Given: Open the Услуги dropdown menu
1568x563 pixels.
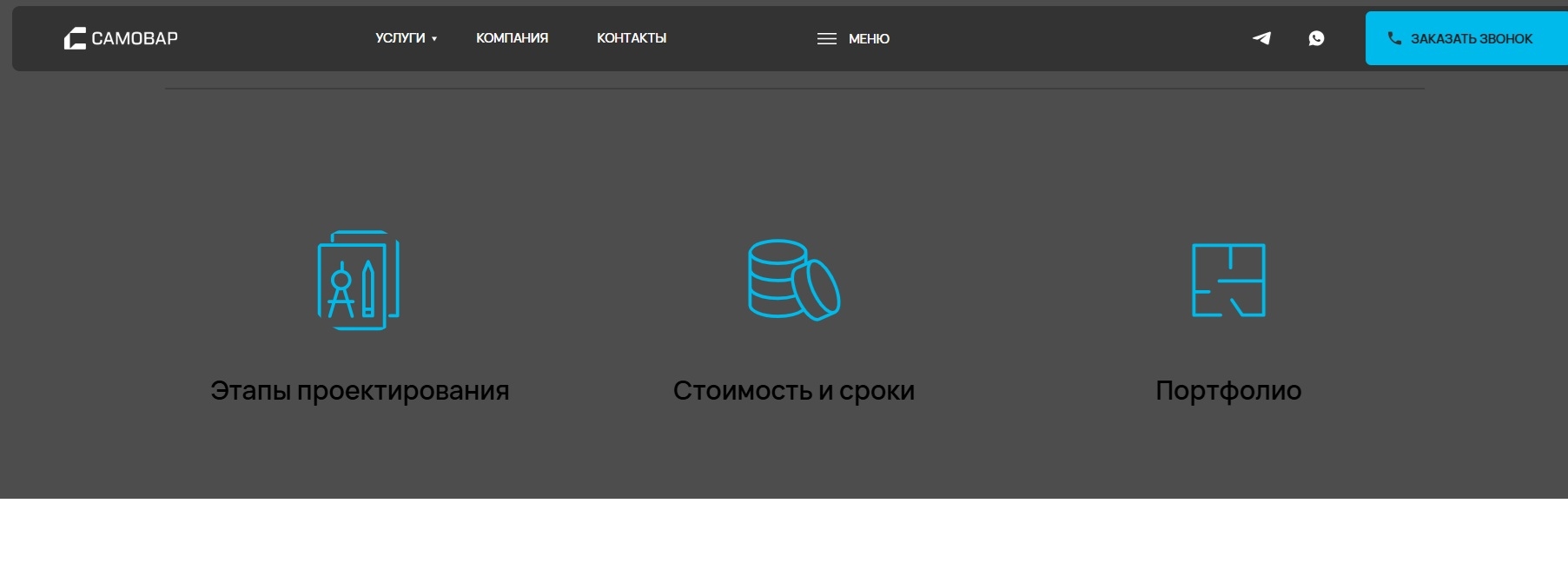Looking at the screenshot, I should [x=406, y=38].
